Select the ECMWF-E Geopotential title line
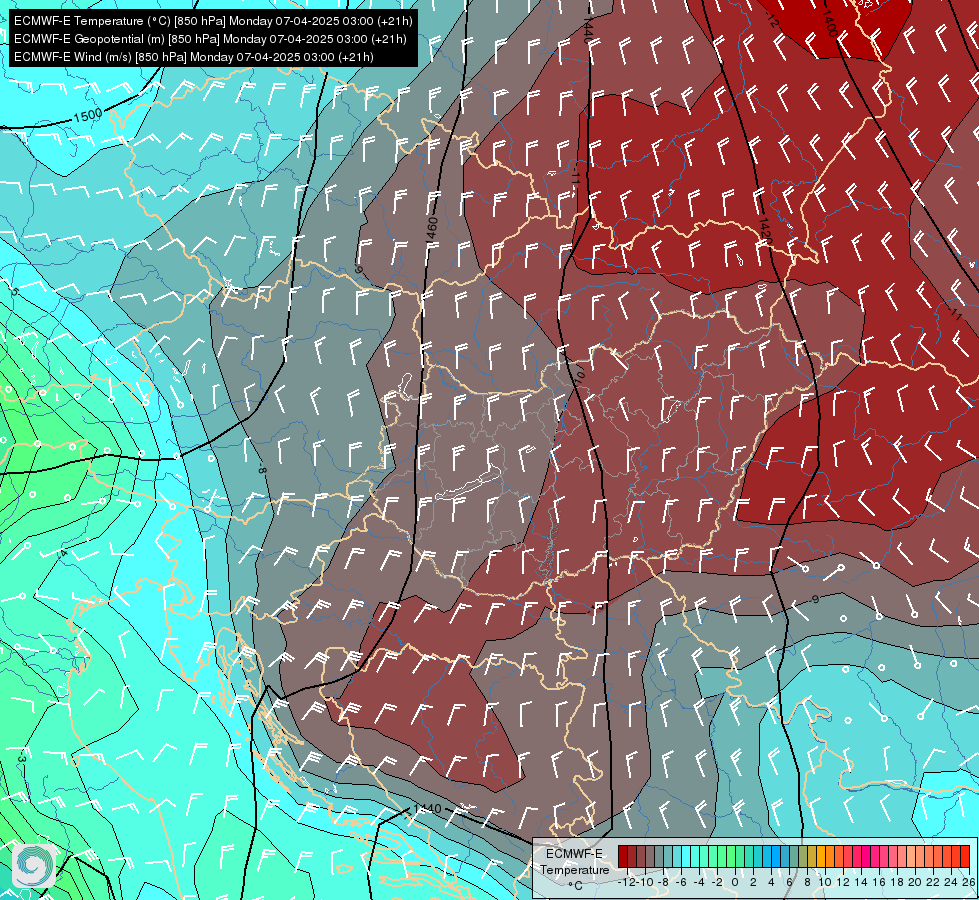 pyautogui.click(x=210, y=39)
